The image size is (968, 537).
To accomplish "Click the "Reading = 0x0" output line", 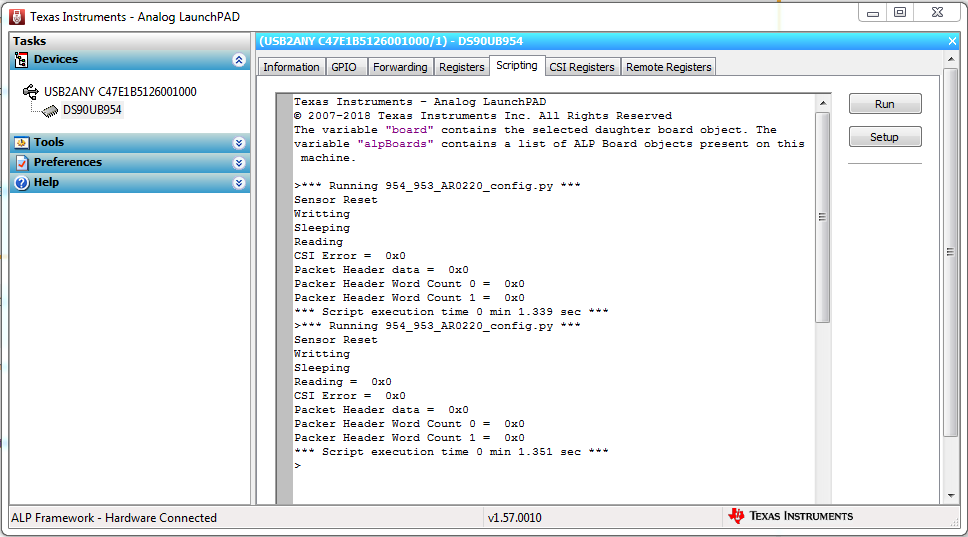I will tap(343, 382).
